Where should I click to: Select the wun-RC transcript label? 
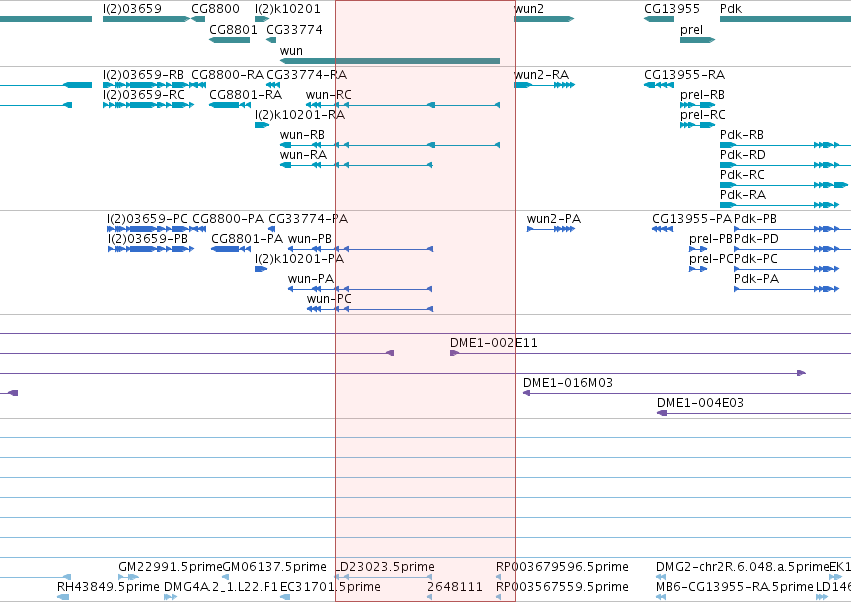coord(328,95)
